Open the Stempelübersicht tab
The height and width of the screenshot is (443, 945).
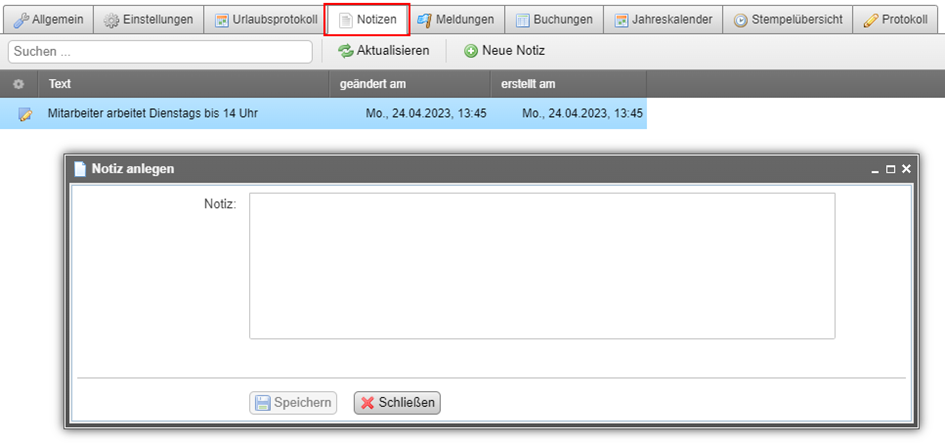coord(788,20)
